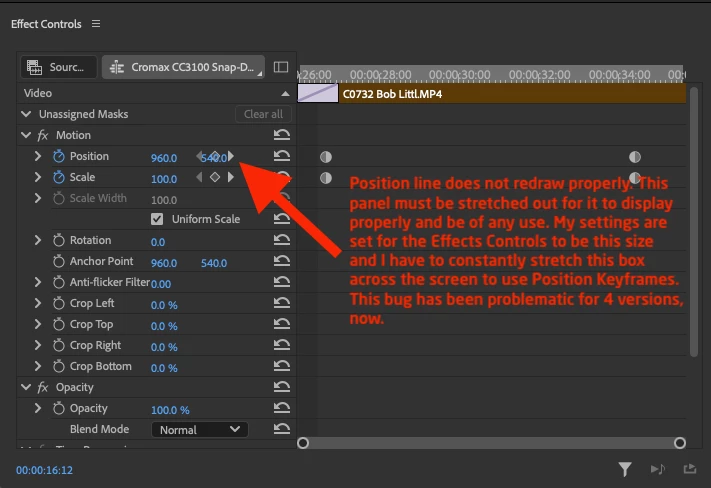
Task: Click the timeline vertical scrollbar
Action: [x=694, y=222]
